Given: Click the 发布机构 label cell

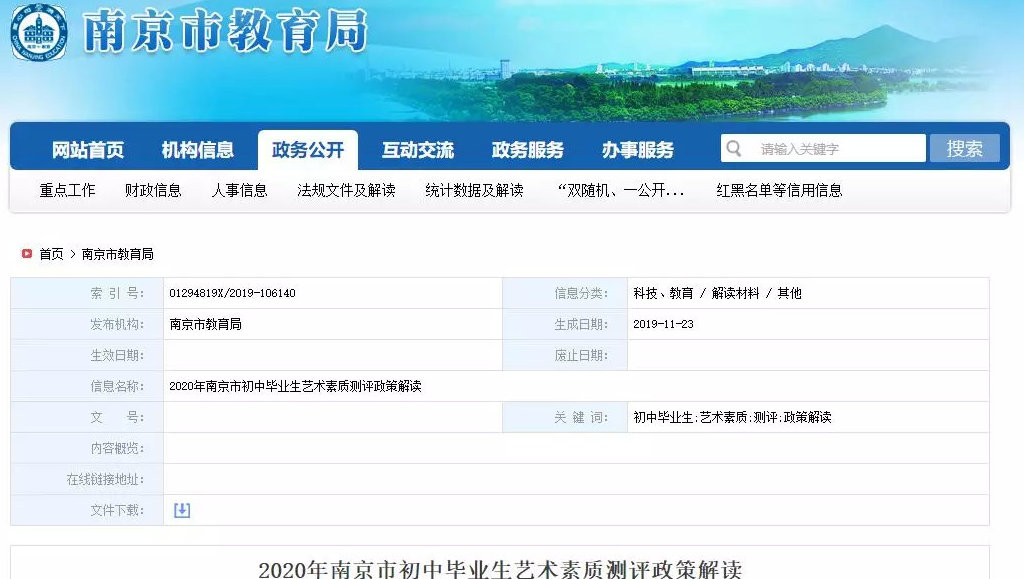Looking at the screenshot, I should click(x=87, y=324).
